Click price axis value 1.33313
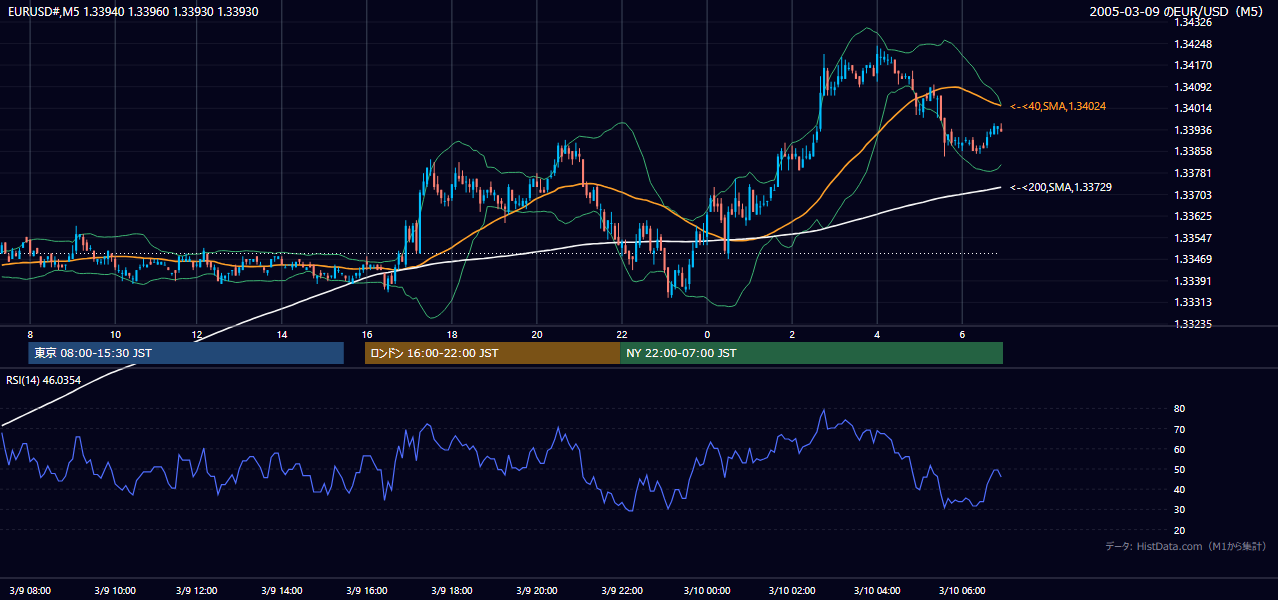1278x600 pixels. [x=1193, y=302]
